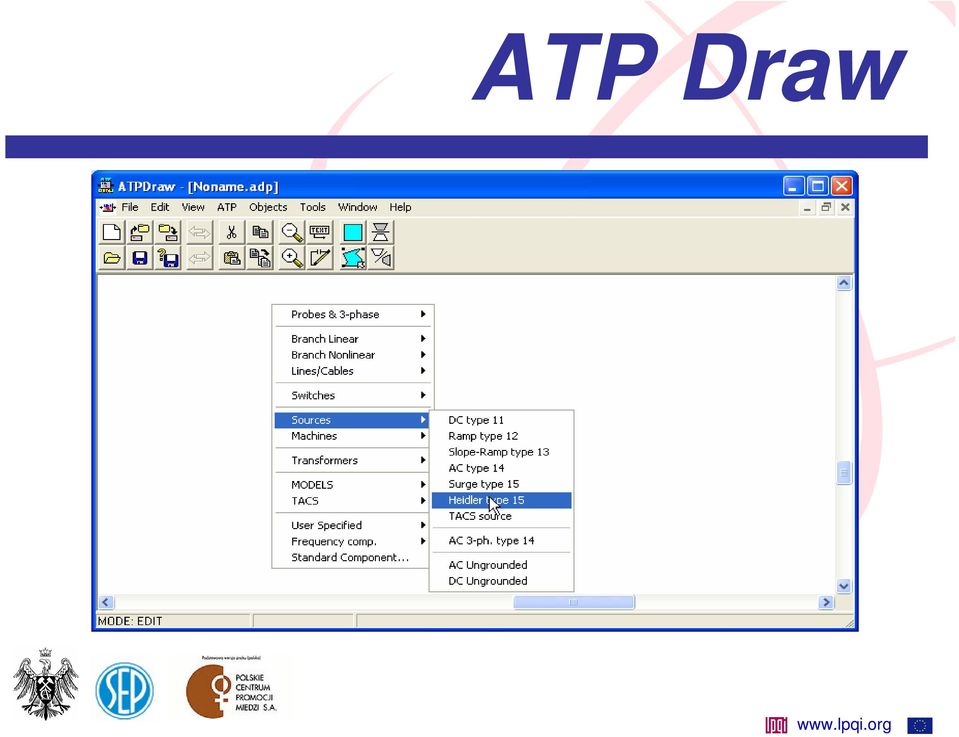Expand the Switches submenu
Viewport: 959px width, 737px height.
352,395
